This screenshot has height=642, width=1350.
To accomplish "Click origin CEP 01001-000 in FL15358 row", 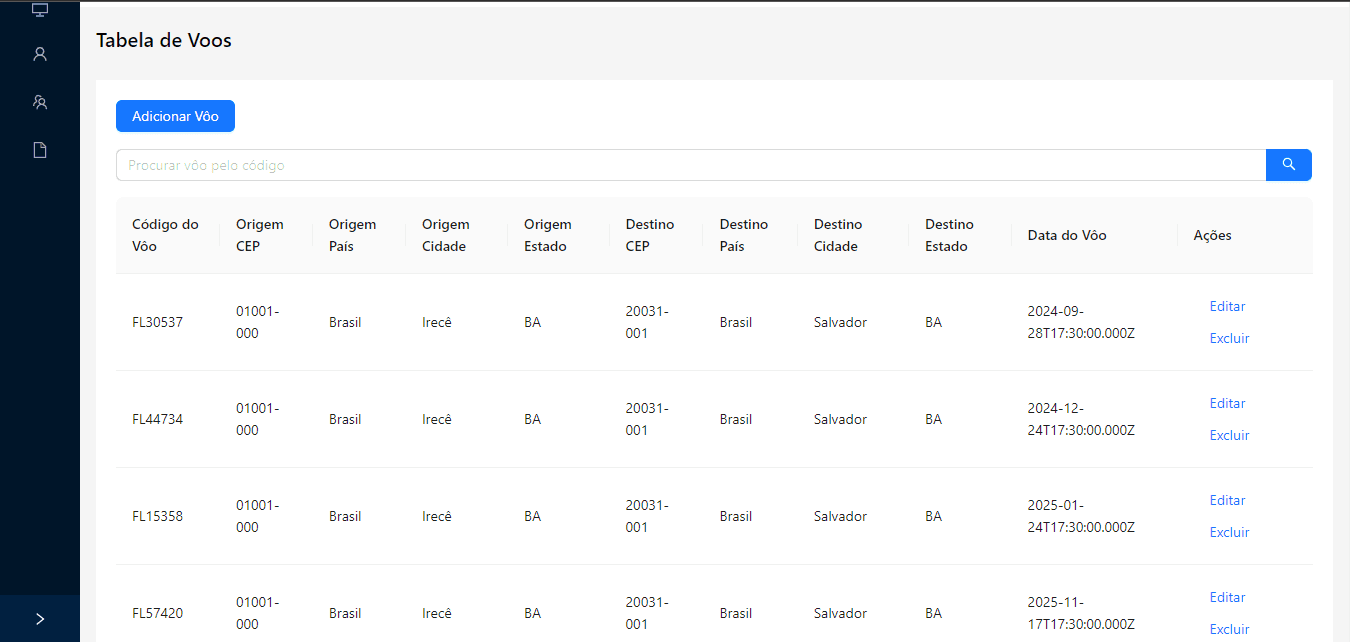I will (257, 516).
